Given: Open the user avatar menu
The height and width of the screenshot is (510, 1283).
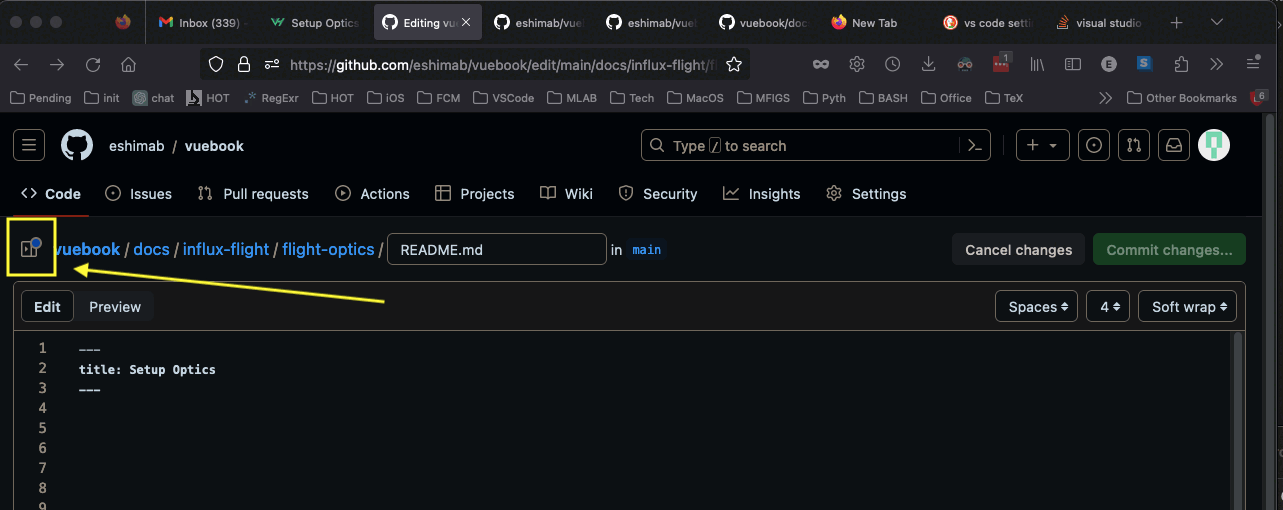Looking at the screenshot, I should [x=1214, y=145].
